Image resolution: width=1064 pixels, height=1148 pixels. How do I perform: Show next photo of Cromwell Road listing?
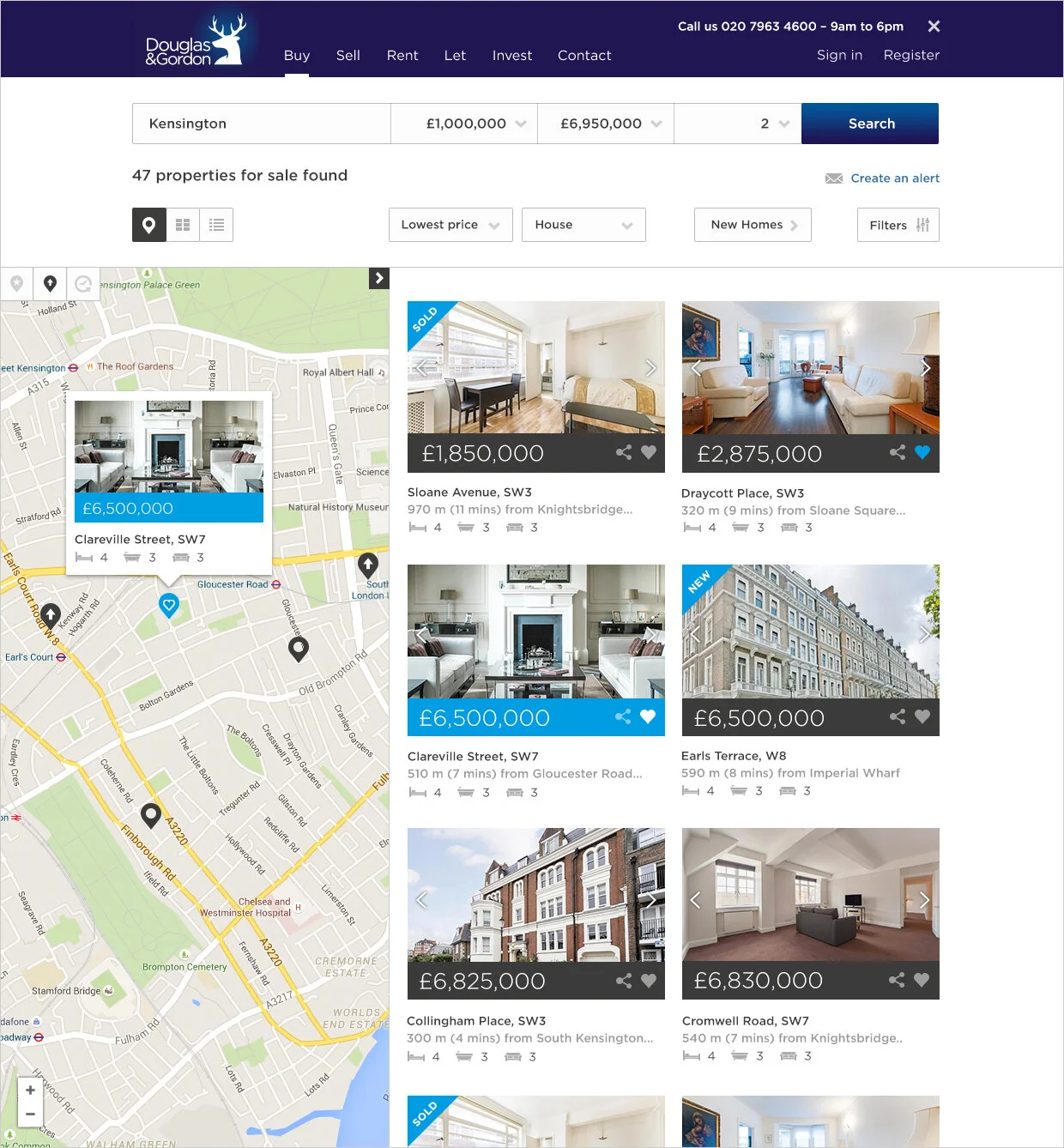click(925, 900)
